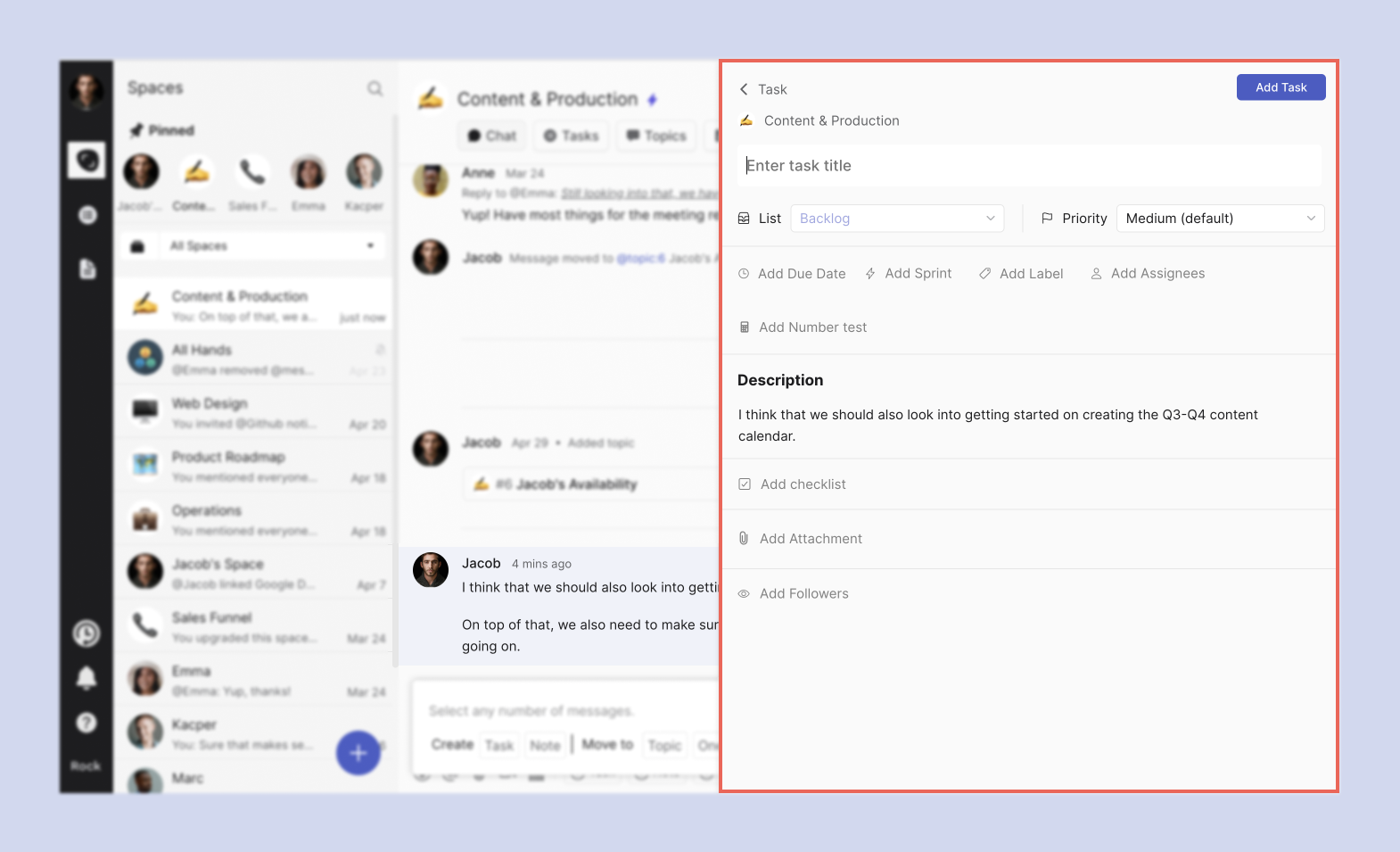Screen dimensions: 1400x852
Task: Click the calculator icon for Add Number test
Action: point(745,327)
